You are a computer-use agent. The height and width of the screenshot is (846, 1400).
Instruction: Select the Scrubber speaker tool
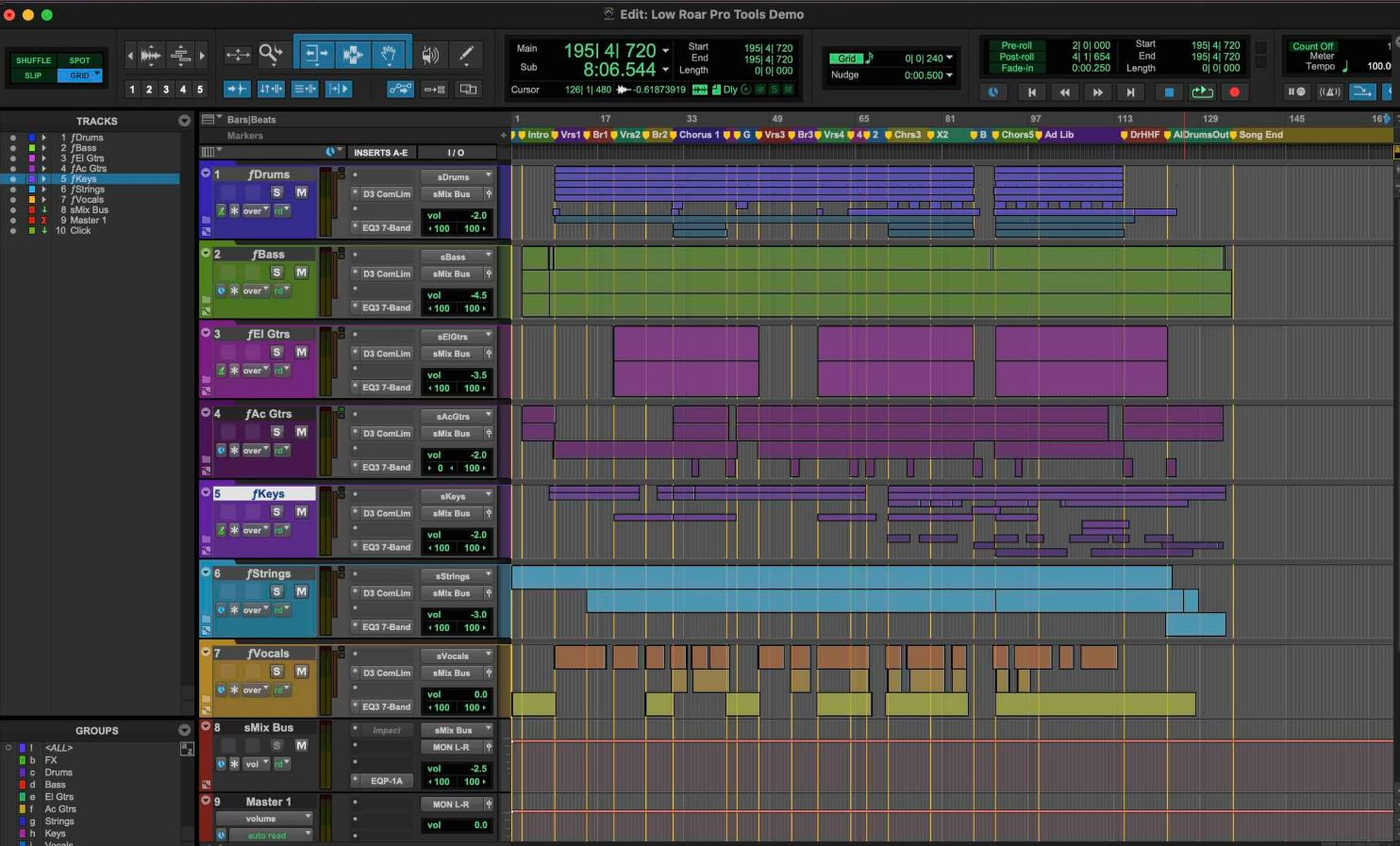tap(430, 55)
